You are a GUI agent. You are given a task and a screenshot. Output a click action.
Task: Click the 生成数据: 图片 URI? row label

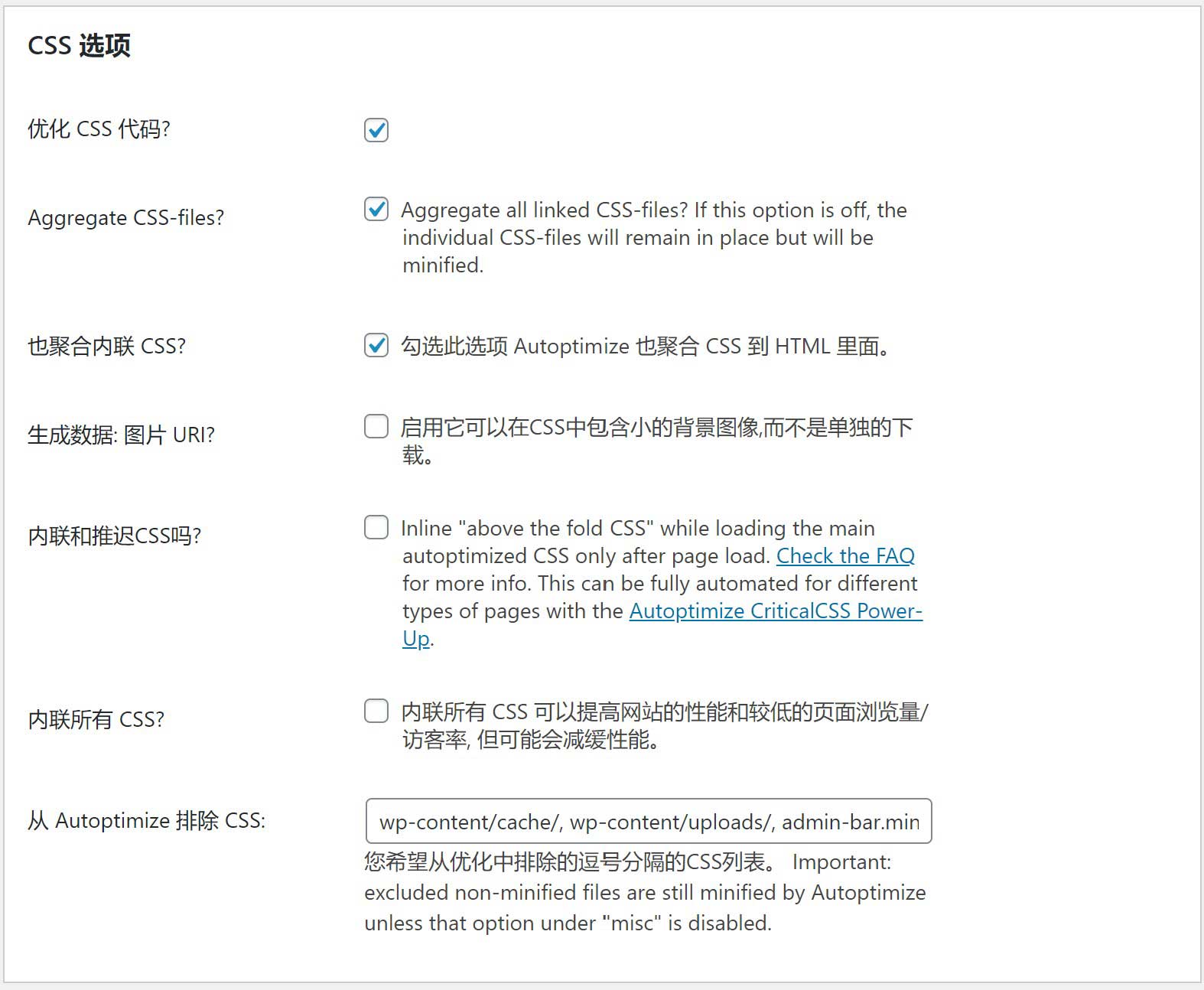(121, 435)
